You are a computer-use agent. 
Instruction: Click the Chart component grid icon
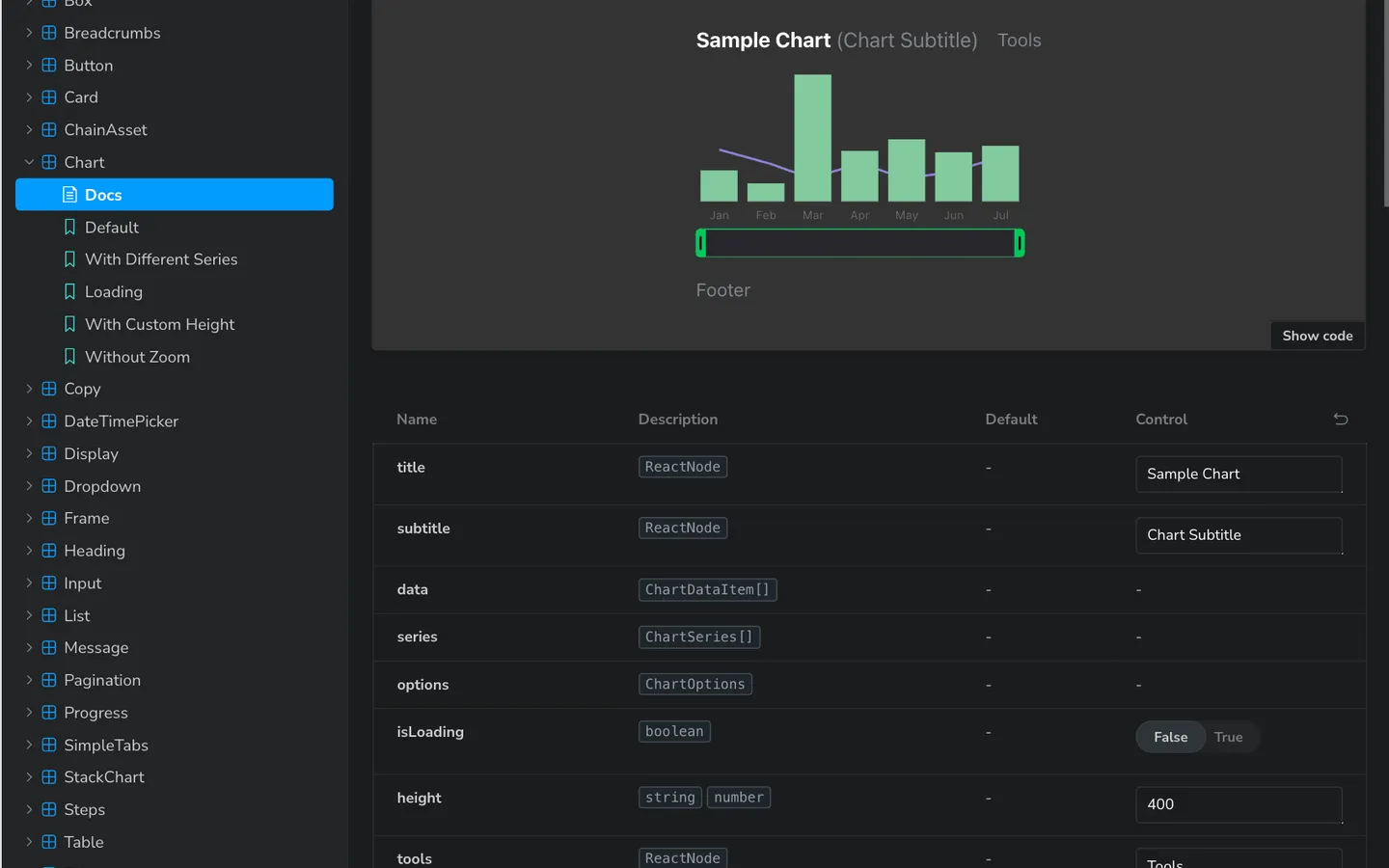[x=49, y=162]
